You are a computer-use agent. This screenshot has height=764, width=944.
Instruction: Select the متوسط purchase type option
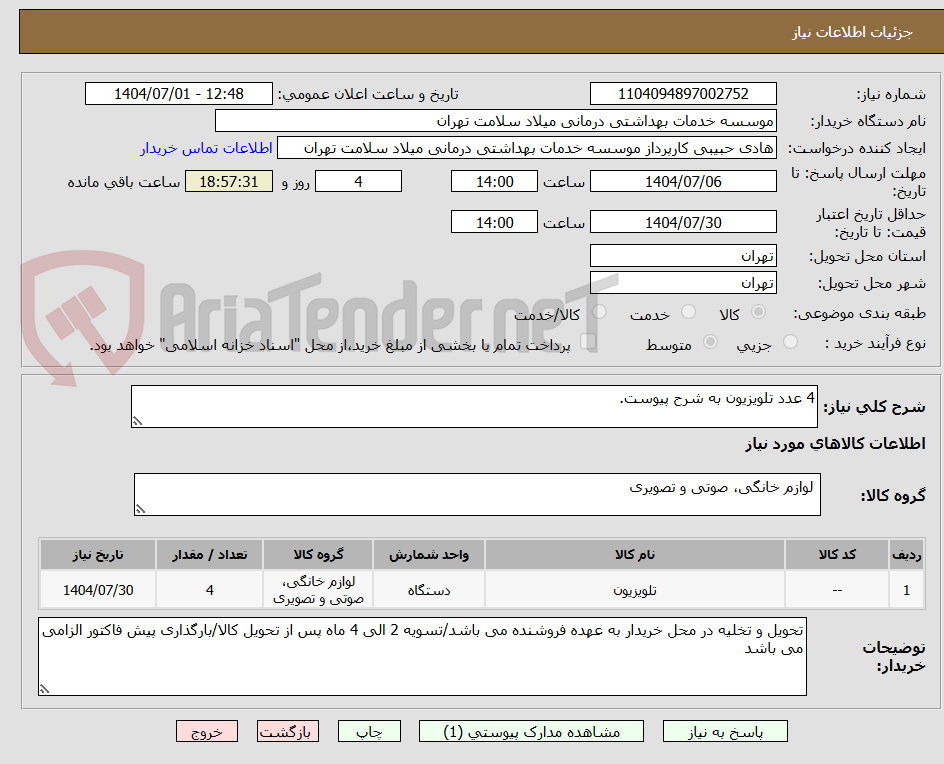pyautogui.click(x=711, y=343)
